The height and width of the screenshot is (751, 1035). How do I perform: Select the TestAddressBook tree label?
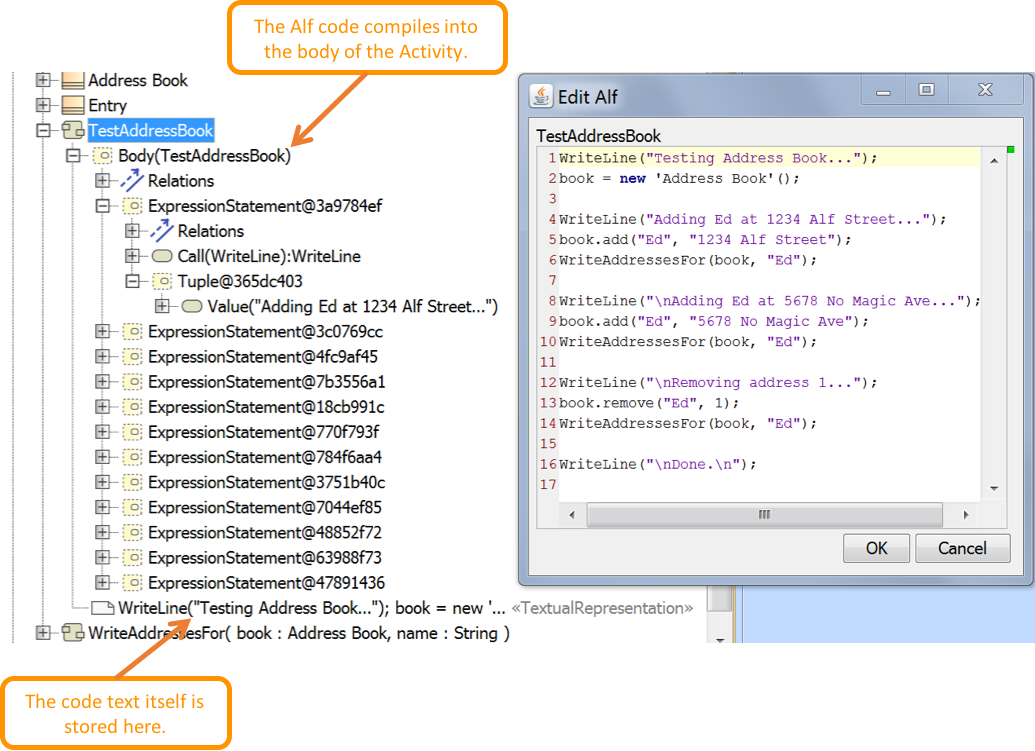[x=150, y=131]
